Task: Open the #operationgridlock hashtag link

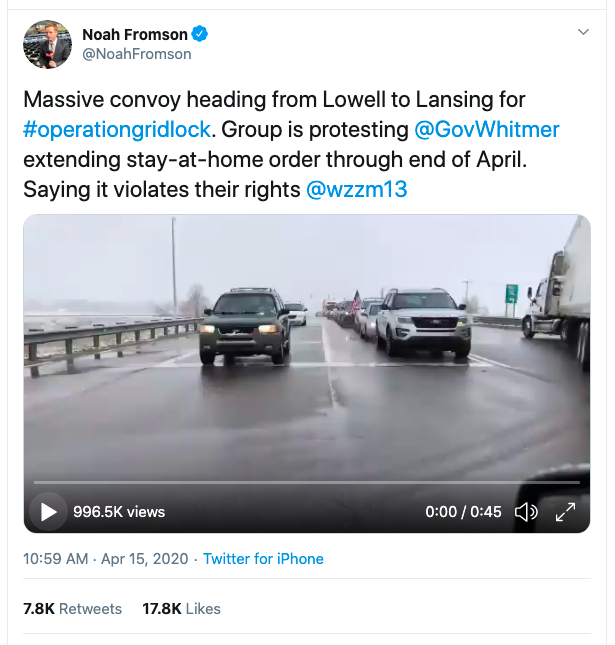Action: click(x=117, y=131)
